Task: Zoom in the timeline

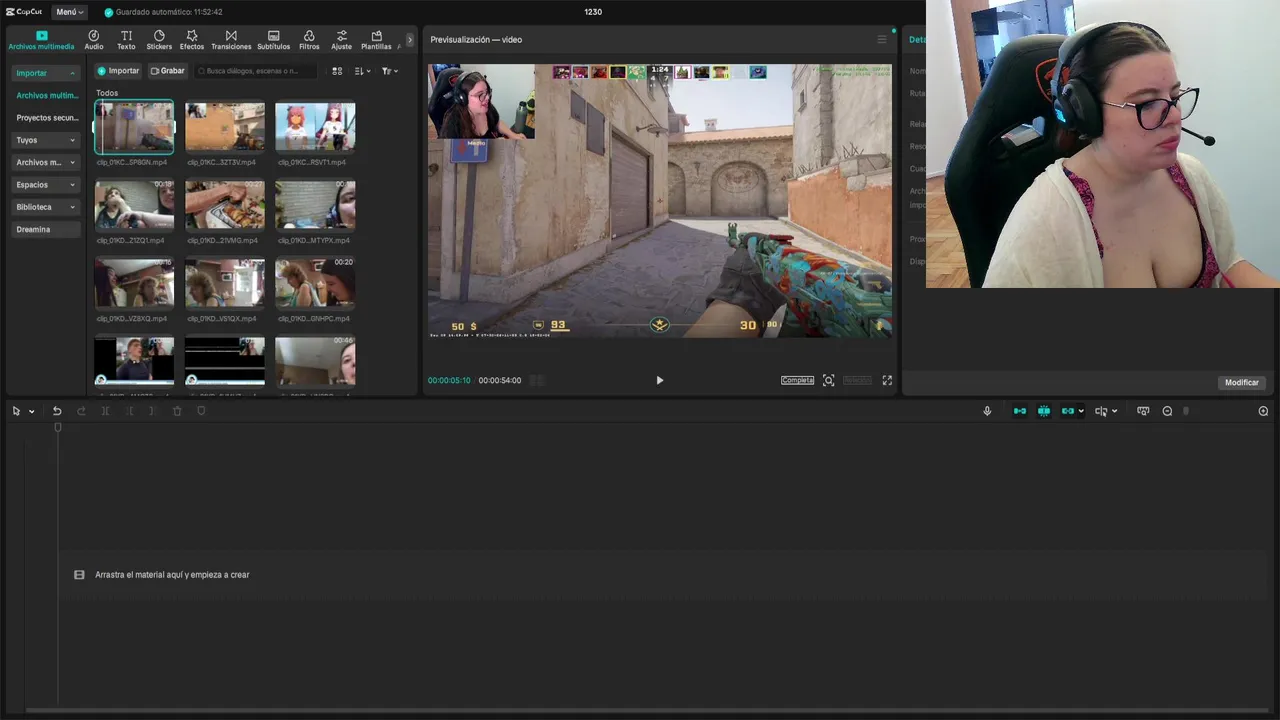Action: tap(1263, 411)
